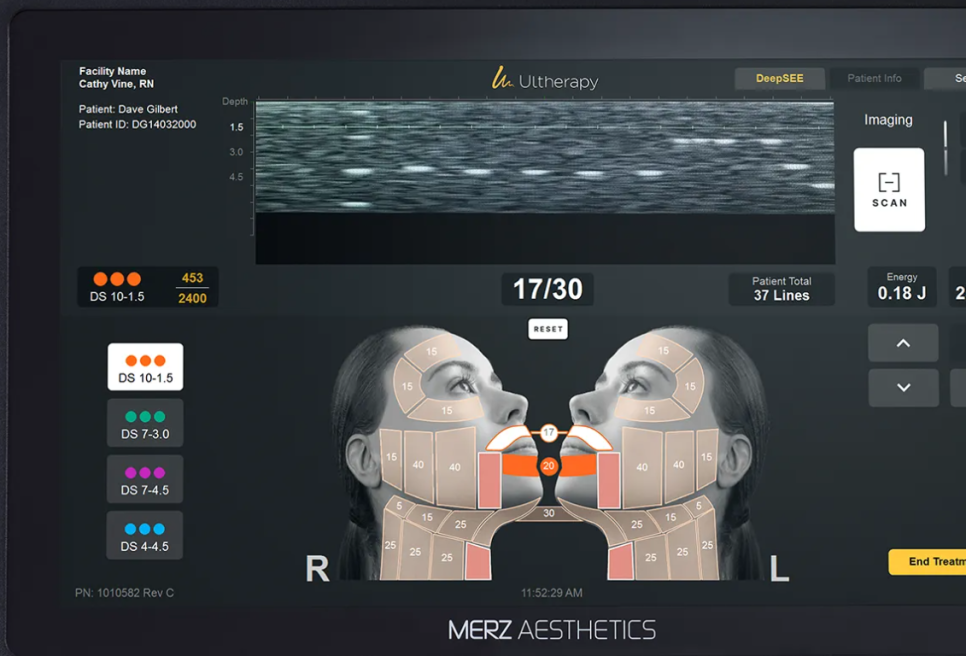Viewport: 966px width, 656px height.
Task: Select the DS 7-4.5 transducer button
Action: [x=145, y=479]
